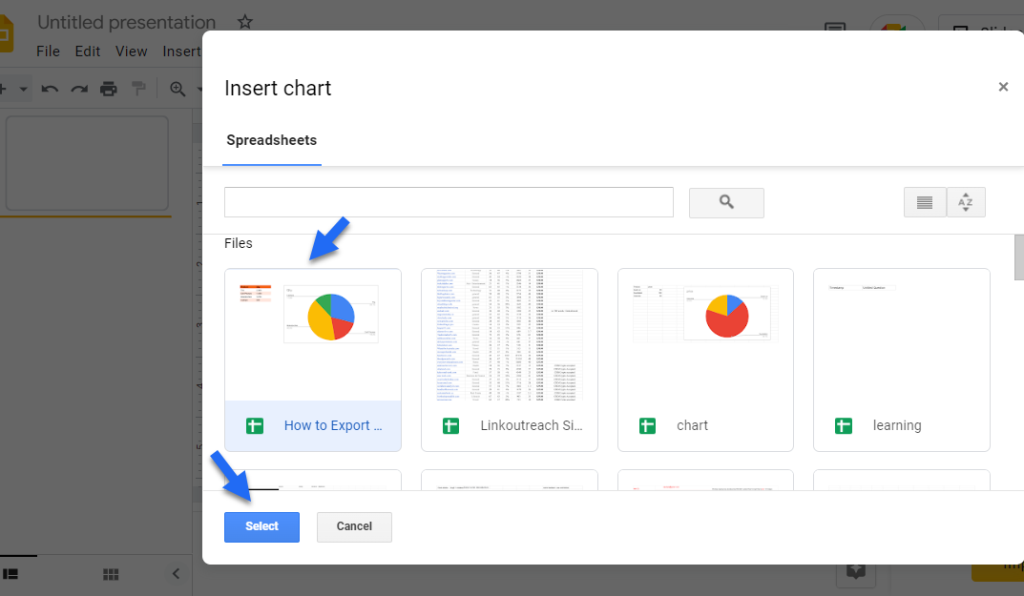Switch to list view in file picker
This screenshot has height=596, width=1024.
925,202
